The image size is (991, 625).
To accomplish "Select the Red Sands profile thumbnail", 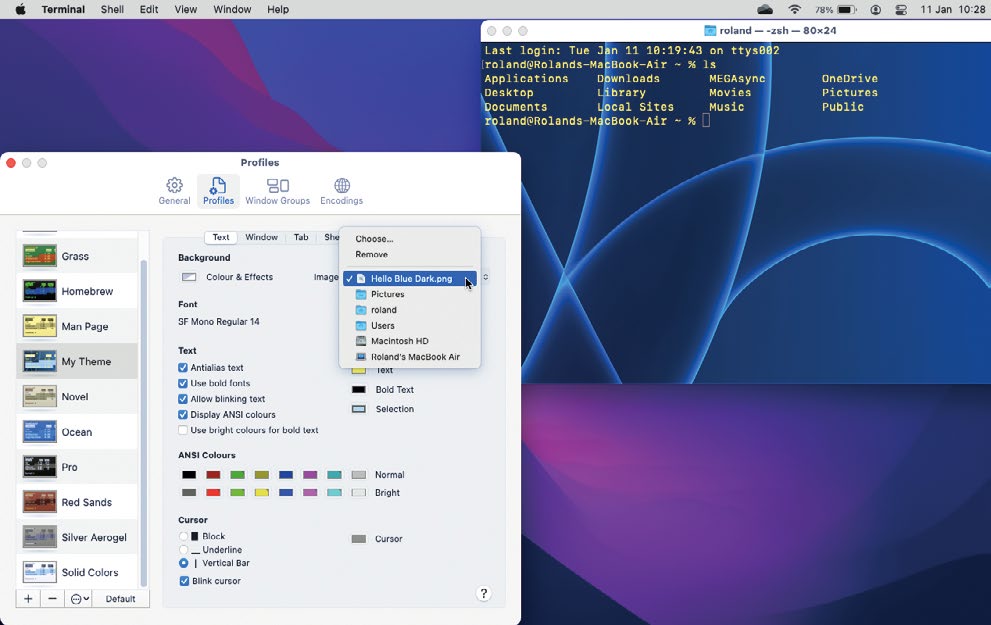I will 39,502.
